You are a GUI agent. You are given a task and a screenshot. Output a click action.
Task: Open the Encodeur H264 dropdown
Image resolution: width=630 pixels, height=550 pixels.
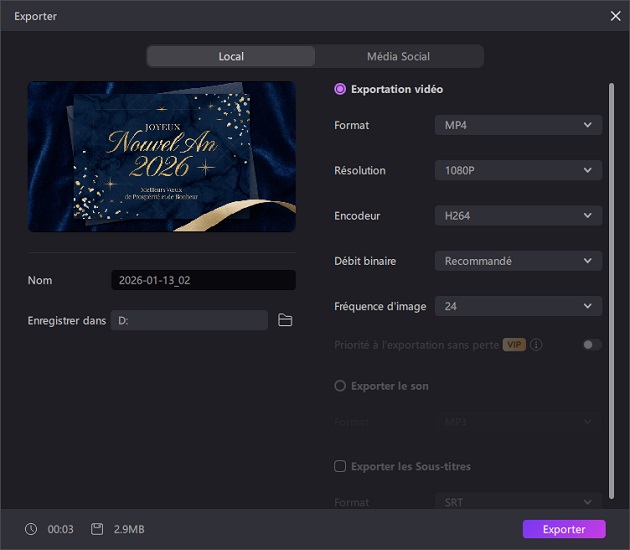click(518, 216)
